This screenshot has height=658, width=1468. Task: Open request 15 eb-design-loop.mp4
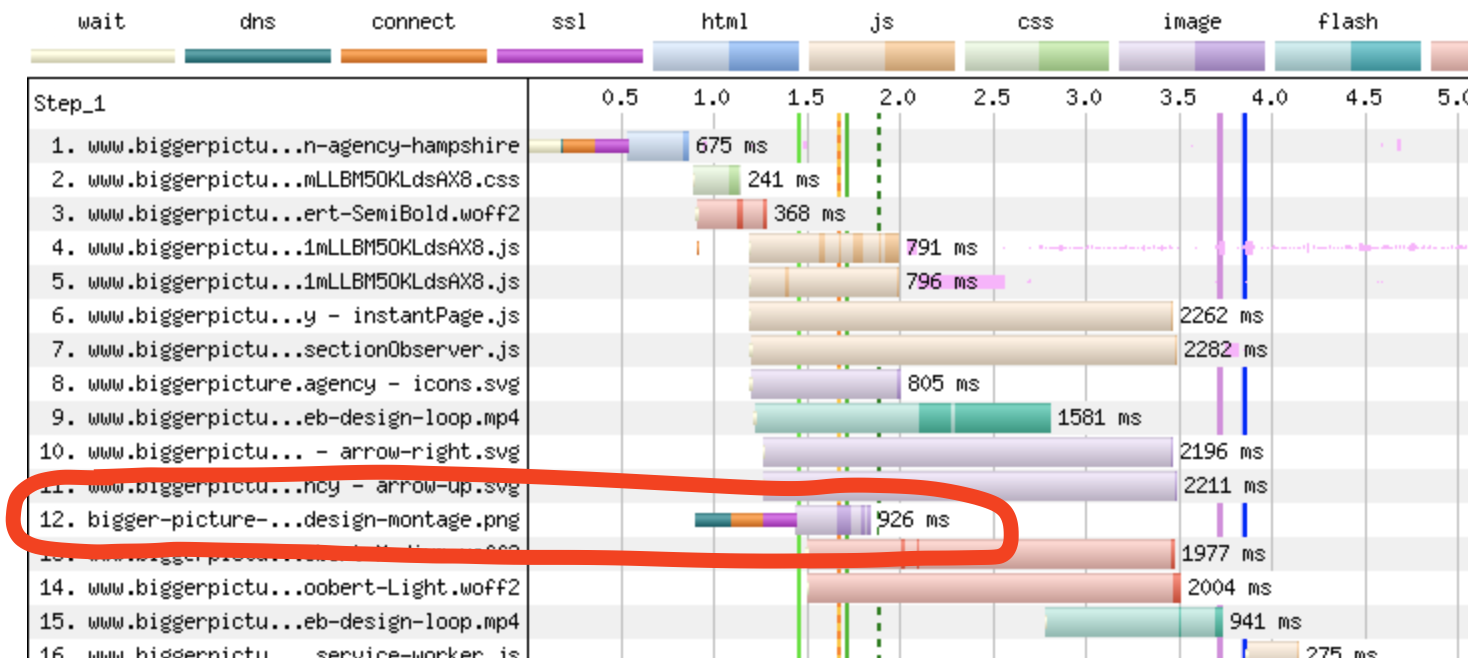[280, 622]
